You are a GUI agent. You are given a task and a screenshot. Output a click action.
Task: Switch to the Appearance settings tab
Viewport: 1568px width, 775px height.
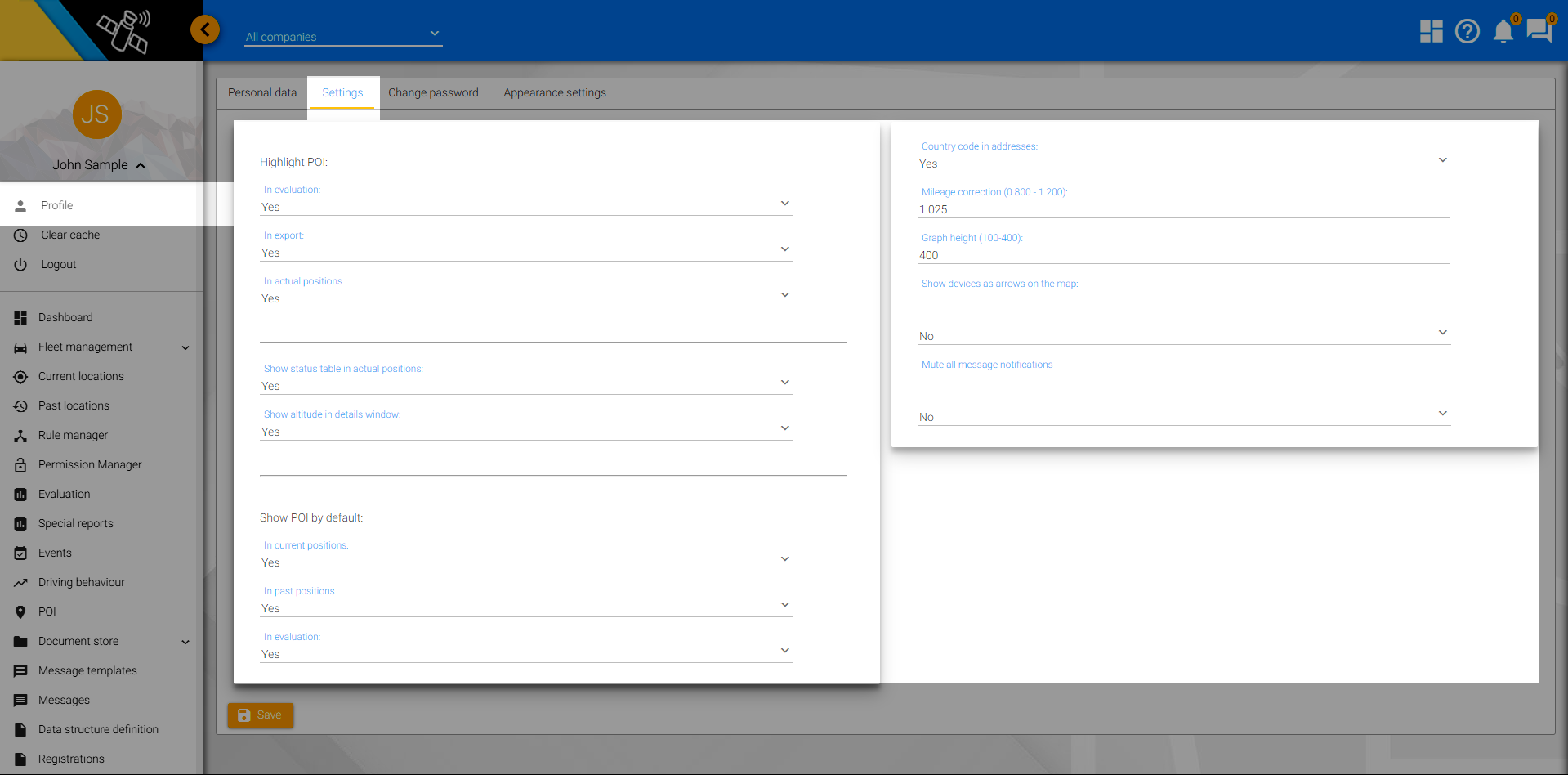pos(555,93)
